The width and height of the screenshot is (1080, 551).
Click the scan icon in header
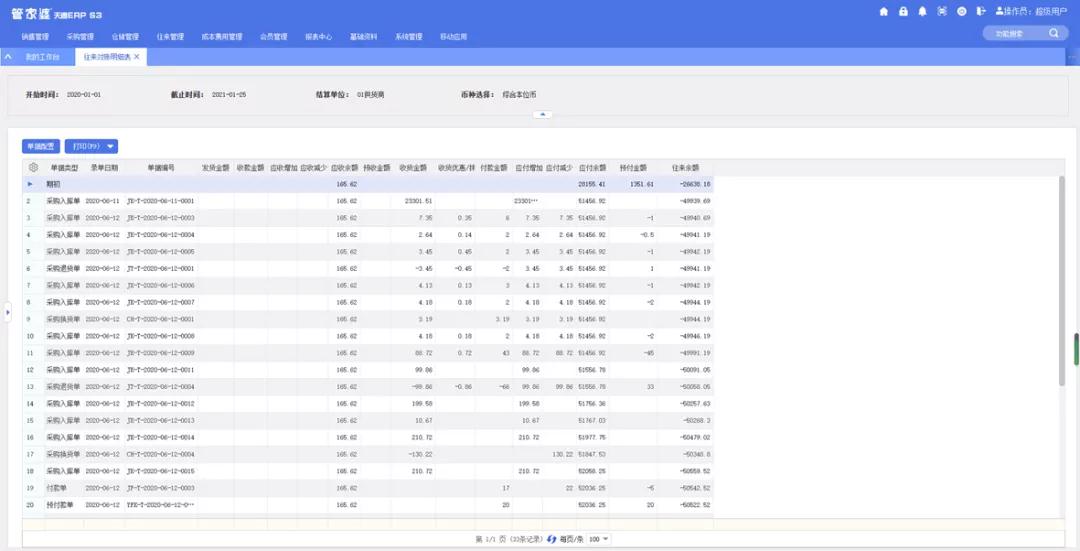point(941,12)
